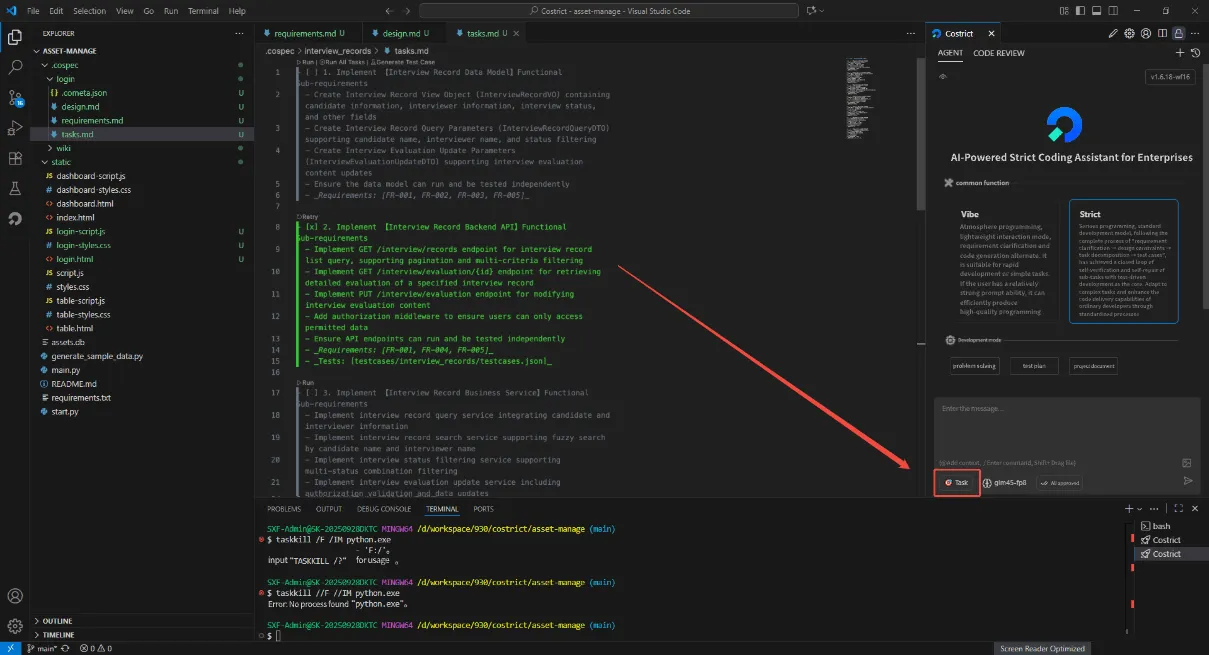Click the problem solving button
The height and width of the screenshot is (655, 1209).
(x=974, y=366)
